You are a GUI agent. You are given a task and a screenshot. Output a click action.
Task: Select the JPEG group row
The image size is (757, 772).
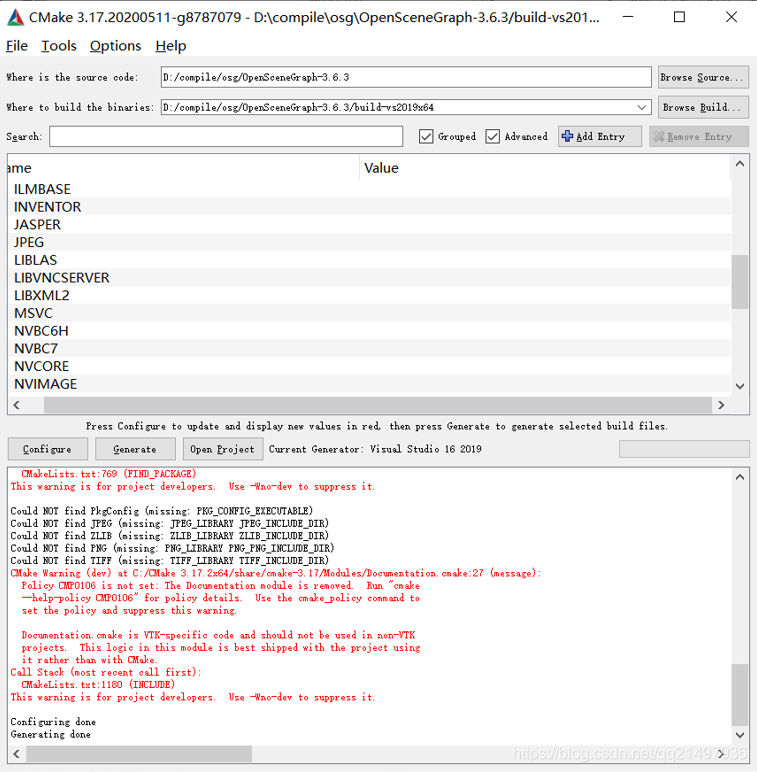pyautogui.click(x=369, y=242)
